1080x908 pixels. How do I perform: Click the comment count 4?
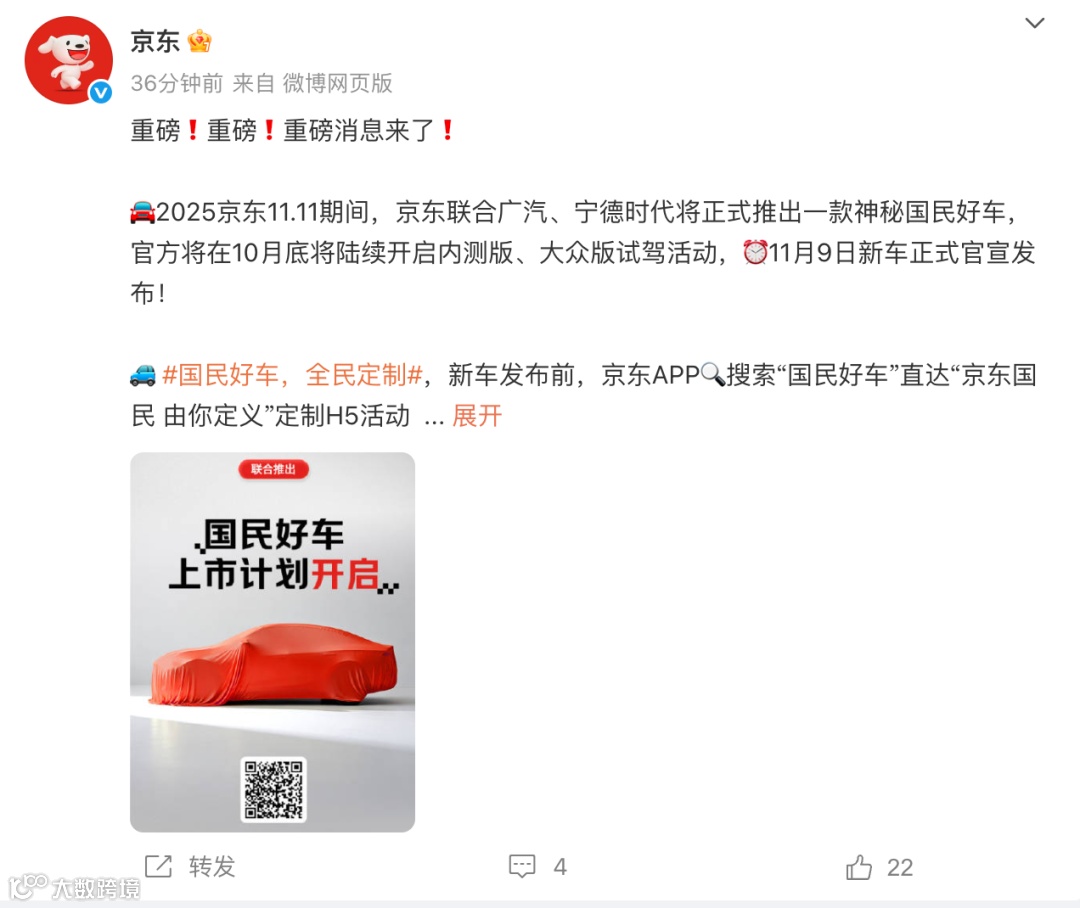[x=560, y=867]
